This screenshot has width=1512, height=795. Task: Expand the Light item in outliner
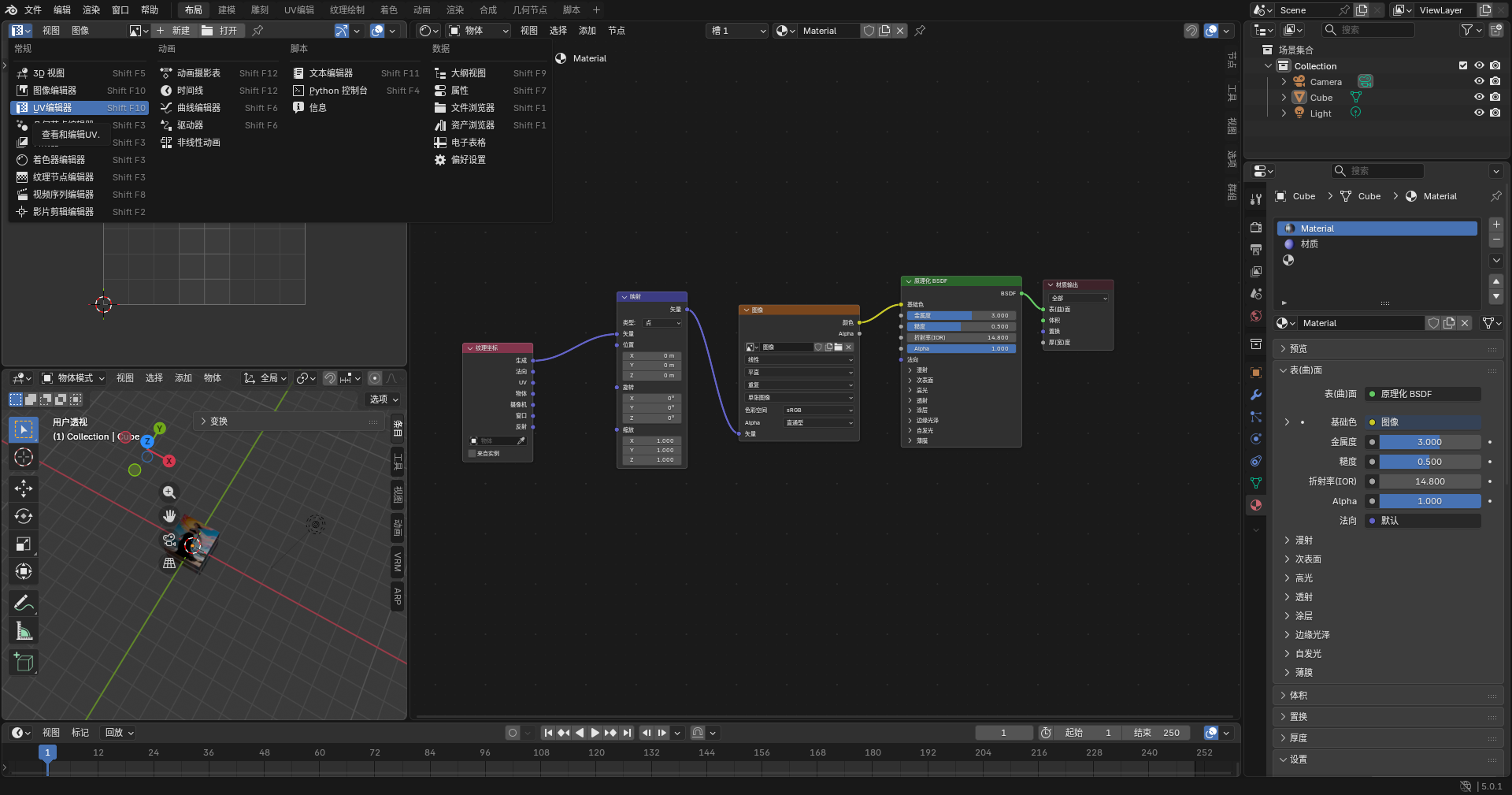[1284, 113]
